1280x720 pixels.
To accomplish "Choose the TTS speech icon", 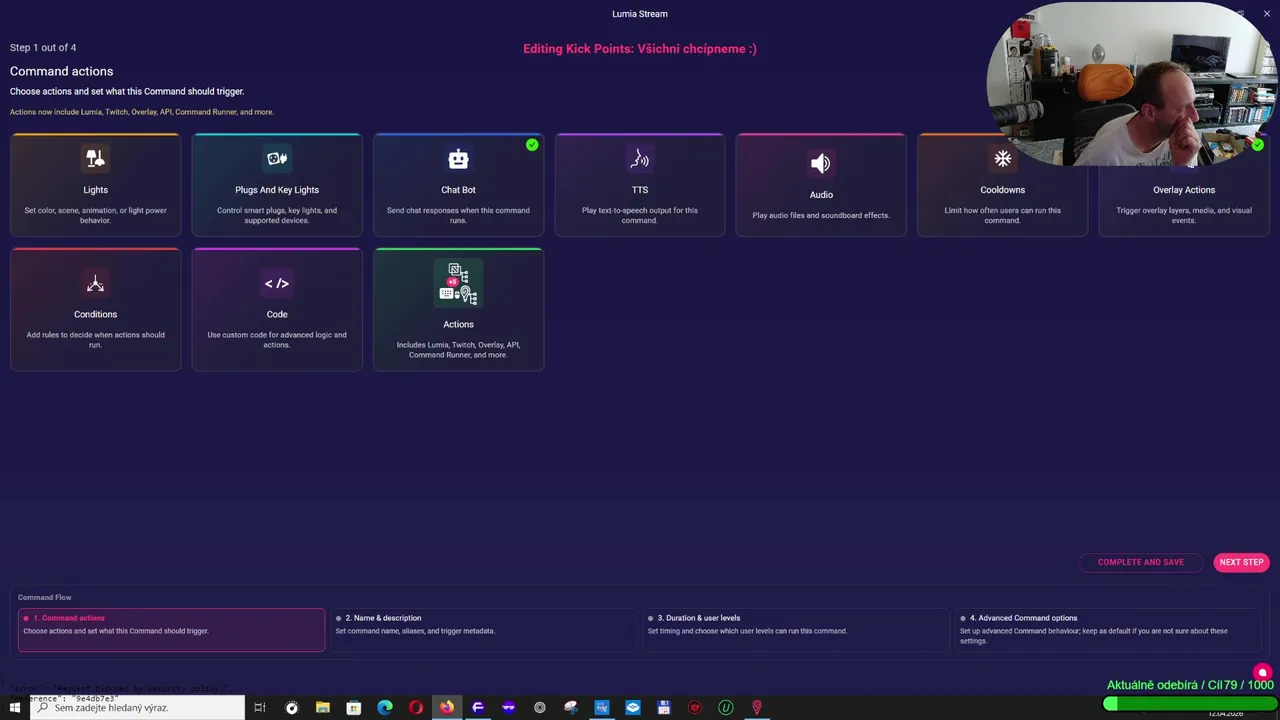I will tap(640, 158).
